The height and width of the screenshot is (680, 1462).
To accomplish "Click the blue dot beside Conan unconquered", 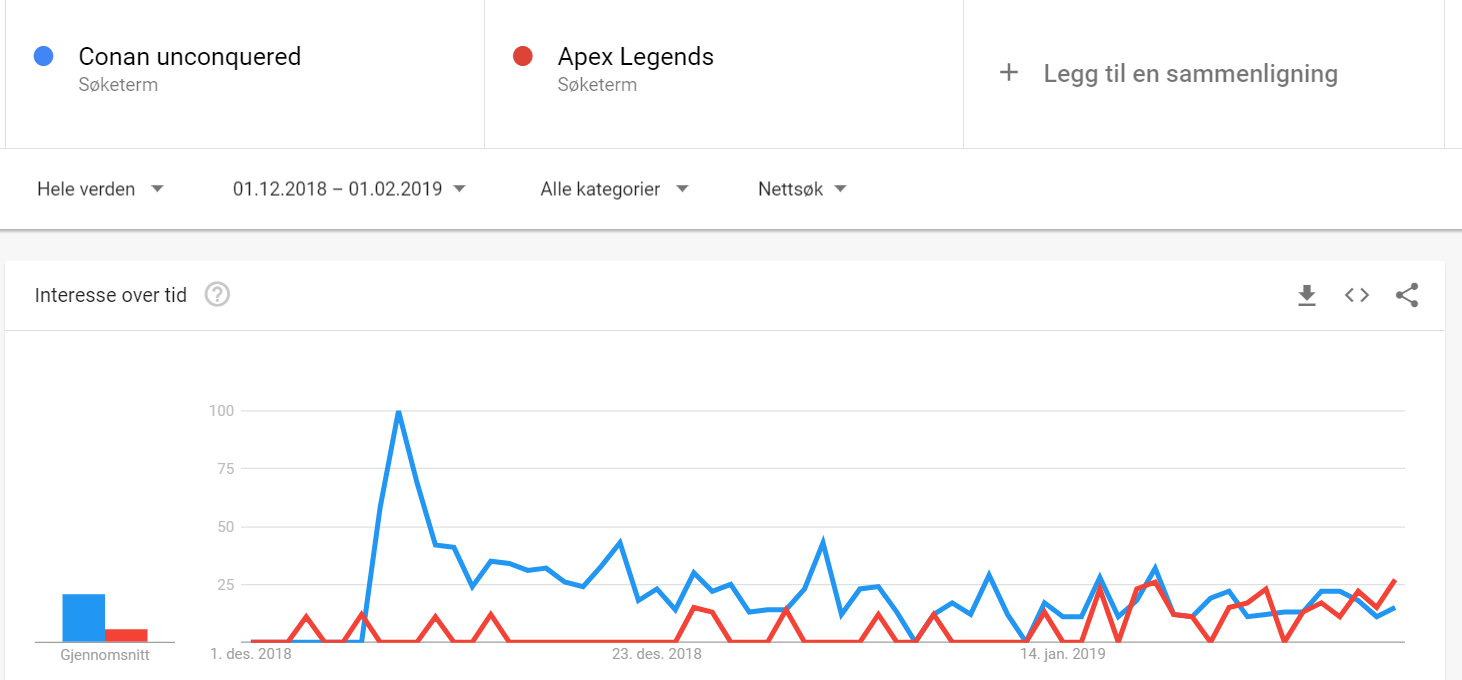I will (x=43, y=57).
